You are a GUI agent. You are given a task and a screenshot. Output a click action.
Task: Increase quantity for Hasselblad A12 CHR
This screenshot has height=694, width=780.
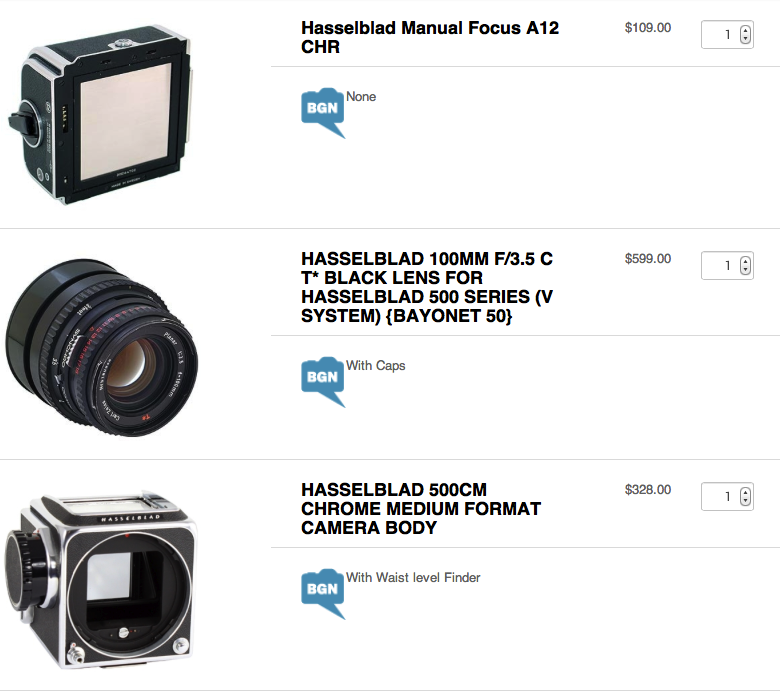745,30
